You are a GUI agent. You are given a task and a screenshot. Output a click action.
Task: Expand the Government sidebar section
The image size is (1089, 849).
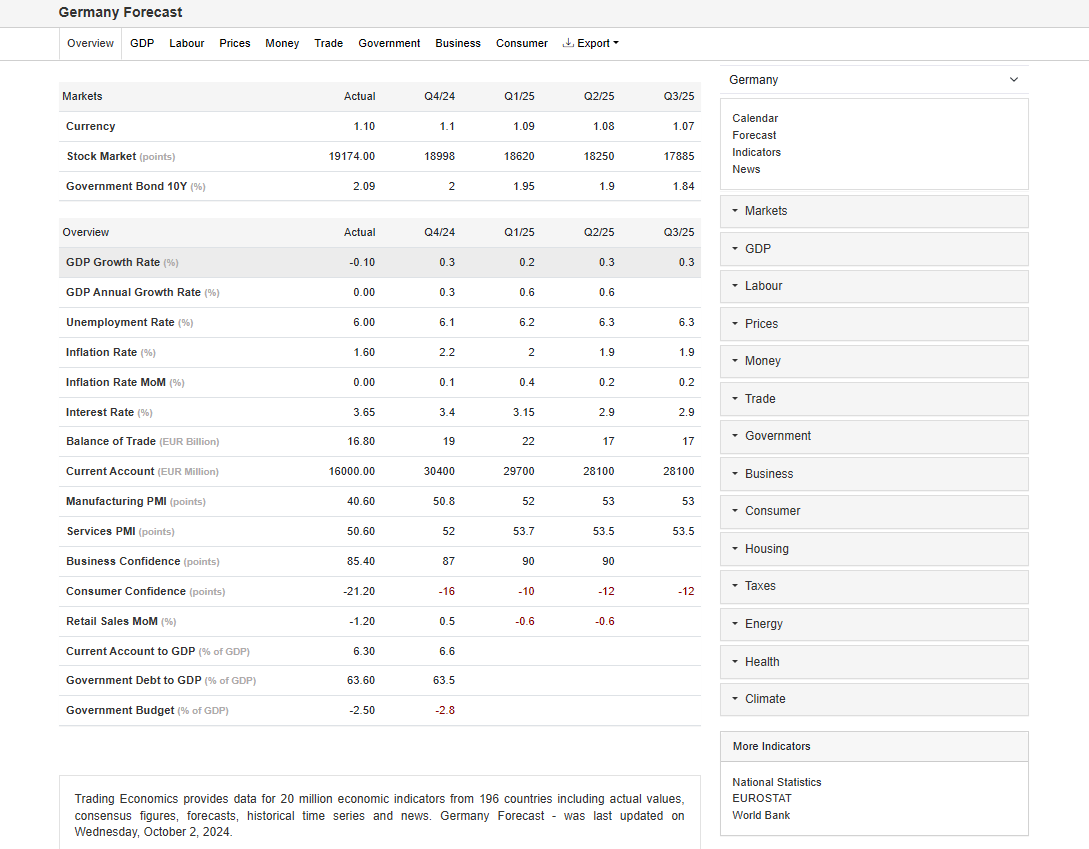point(874,436)
